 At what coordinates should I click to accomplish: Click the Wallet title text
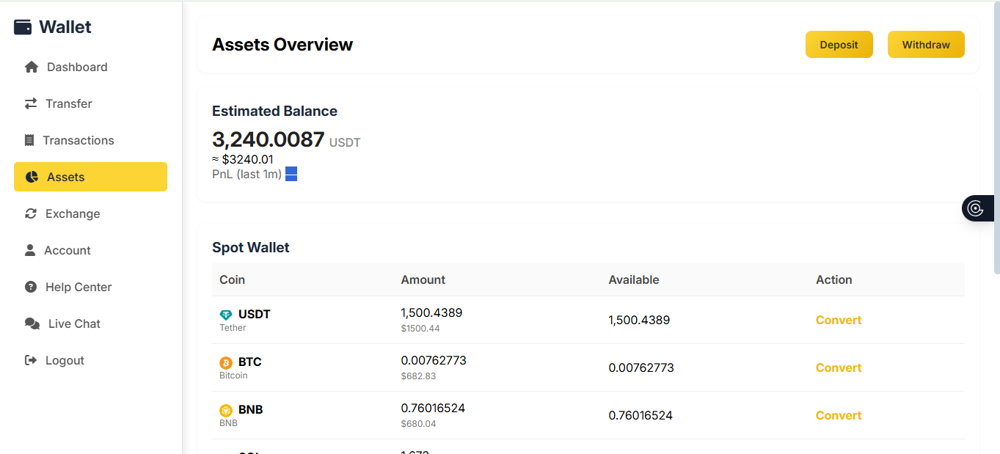pos(65,27)
